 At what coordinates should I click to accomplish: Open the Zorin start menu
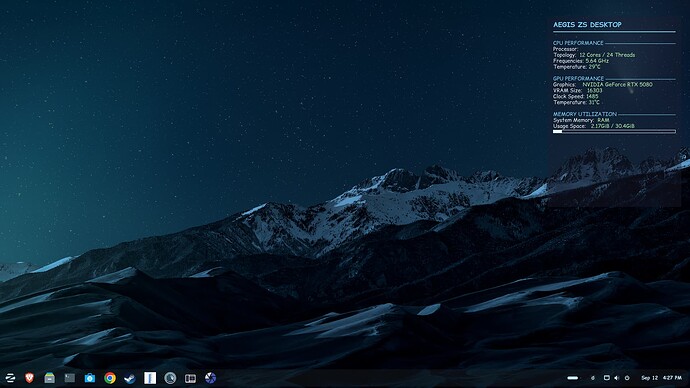10,378
